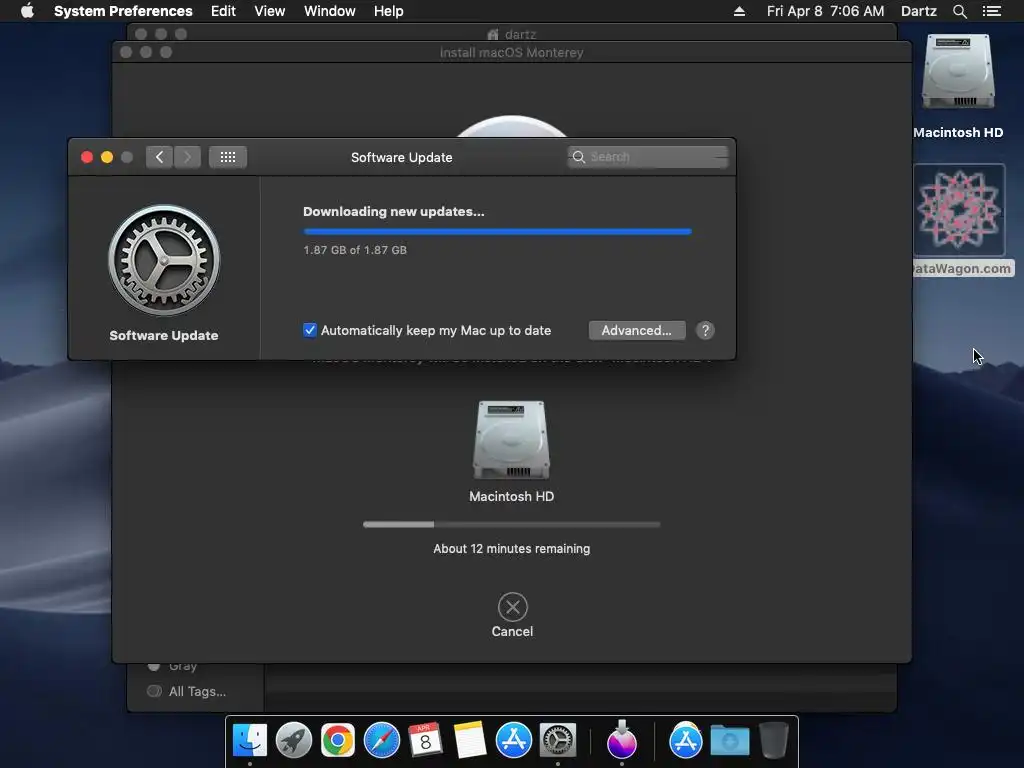Show all preferences grid button
Viewport: 1024px width, 768px height.
(228, 157)
